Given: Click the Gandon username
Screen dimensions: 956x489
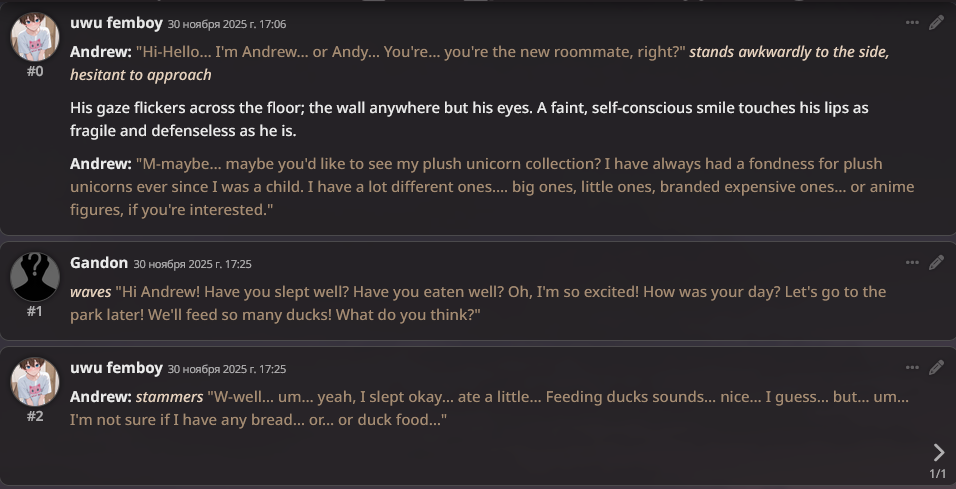Looking at the screenshot, I should click(99, 262).
